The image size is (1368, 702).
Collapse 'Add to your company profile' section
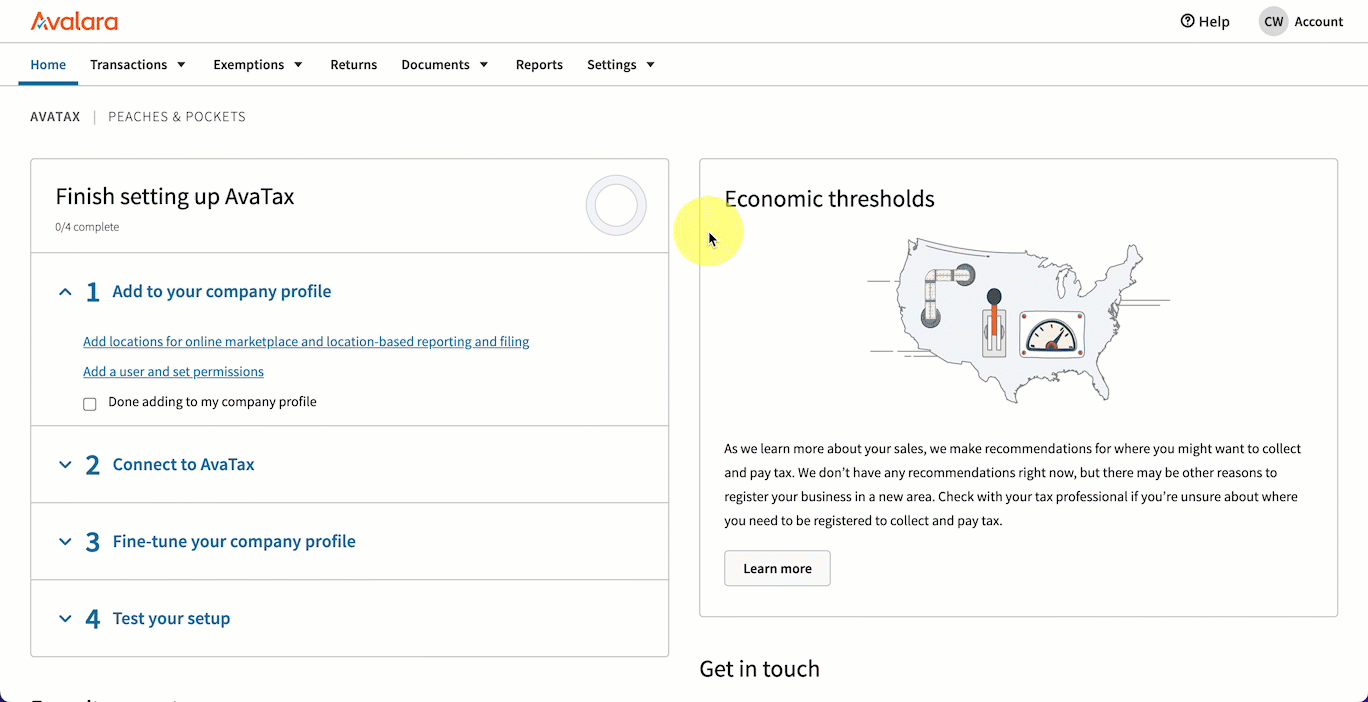tap(66, 292)
